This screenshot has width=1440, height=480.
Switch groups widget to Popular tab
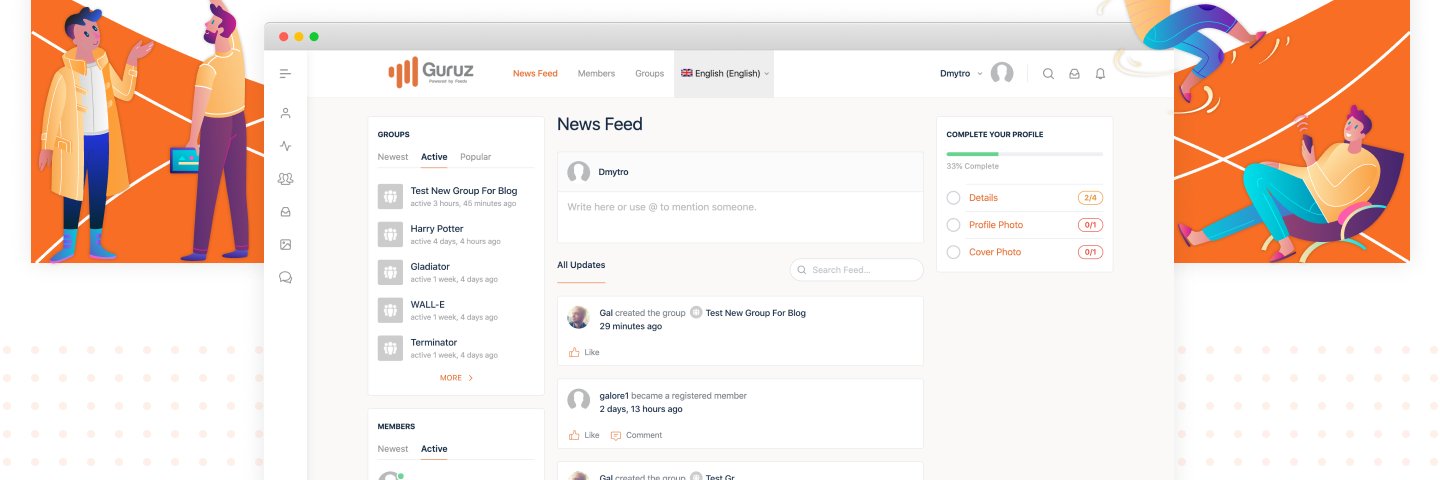click(475, 157)
